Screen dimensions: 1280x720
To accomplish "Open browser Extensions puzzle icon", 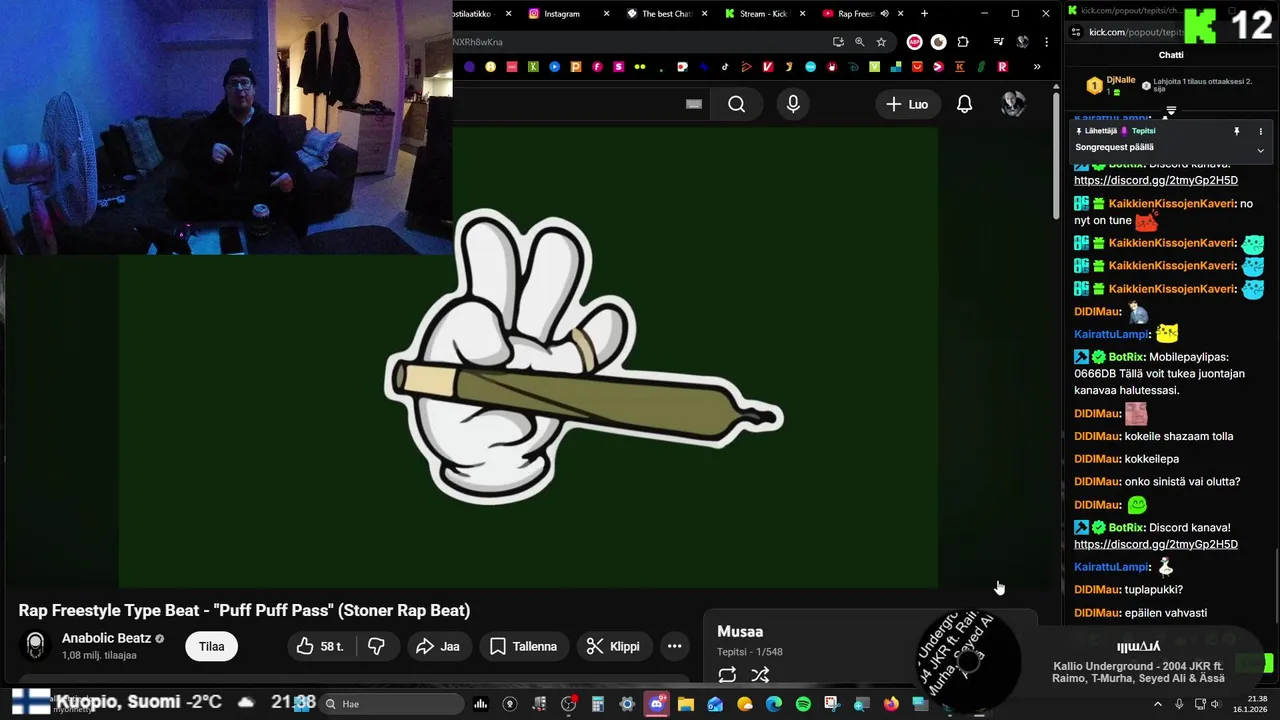I will click(963, 42).
